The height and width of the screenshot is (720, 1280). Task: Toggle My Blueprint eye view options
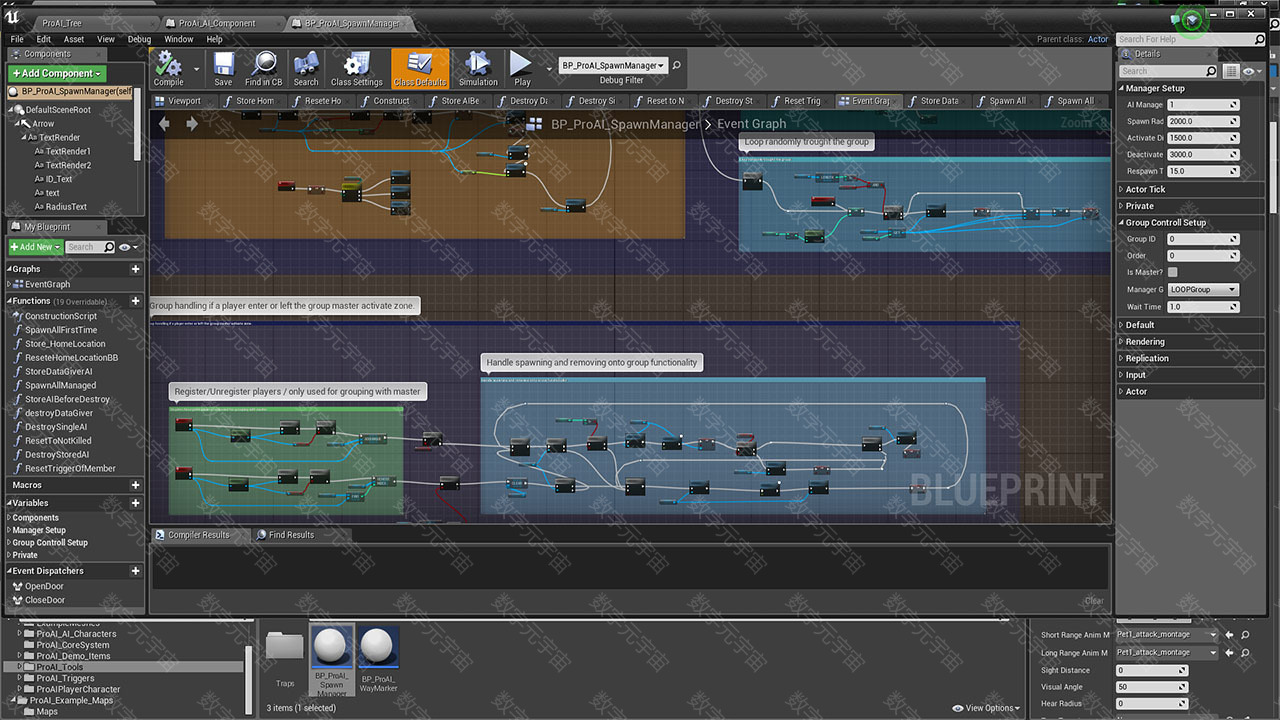[x=127, y=247]
